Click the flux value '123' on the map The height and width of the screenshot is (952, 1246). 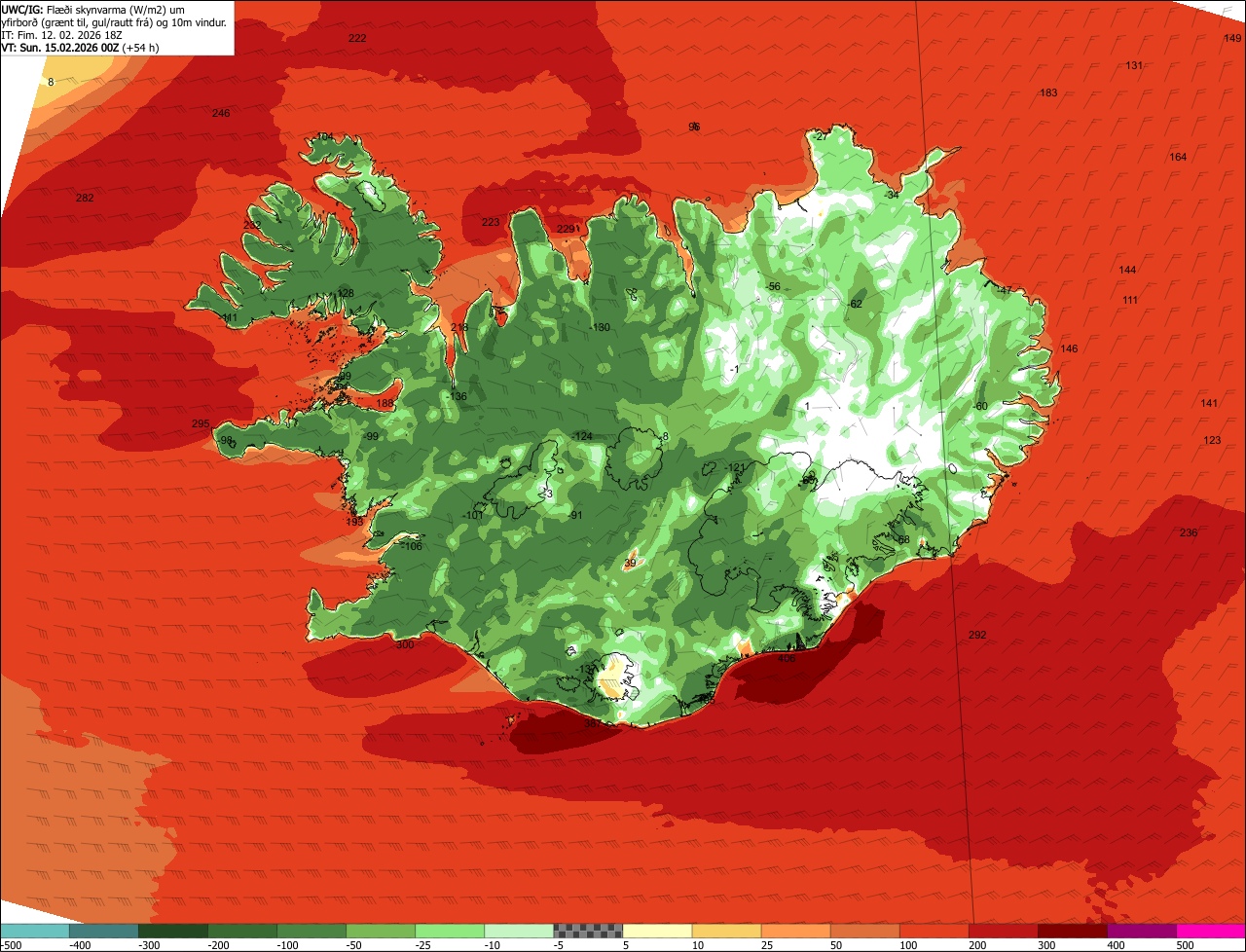point(1212,441)
